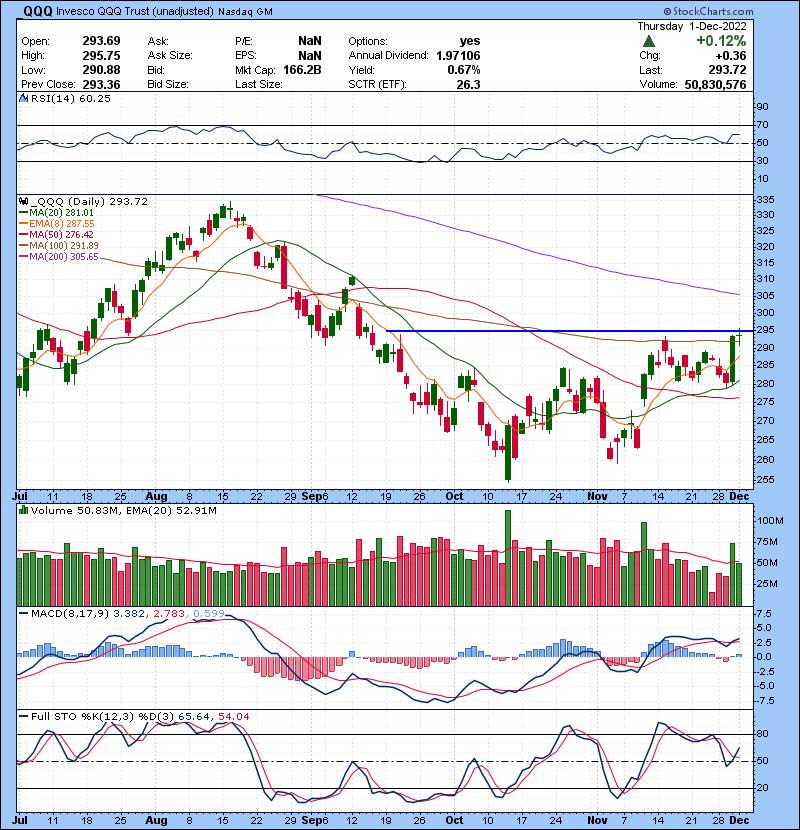Click the green up-arrow change indicator
Image resolution: width=800 pixels, height=830 pixels.
(x=650, y=41)
